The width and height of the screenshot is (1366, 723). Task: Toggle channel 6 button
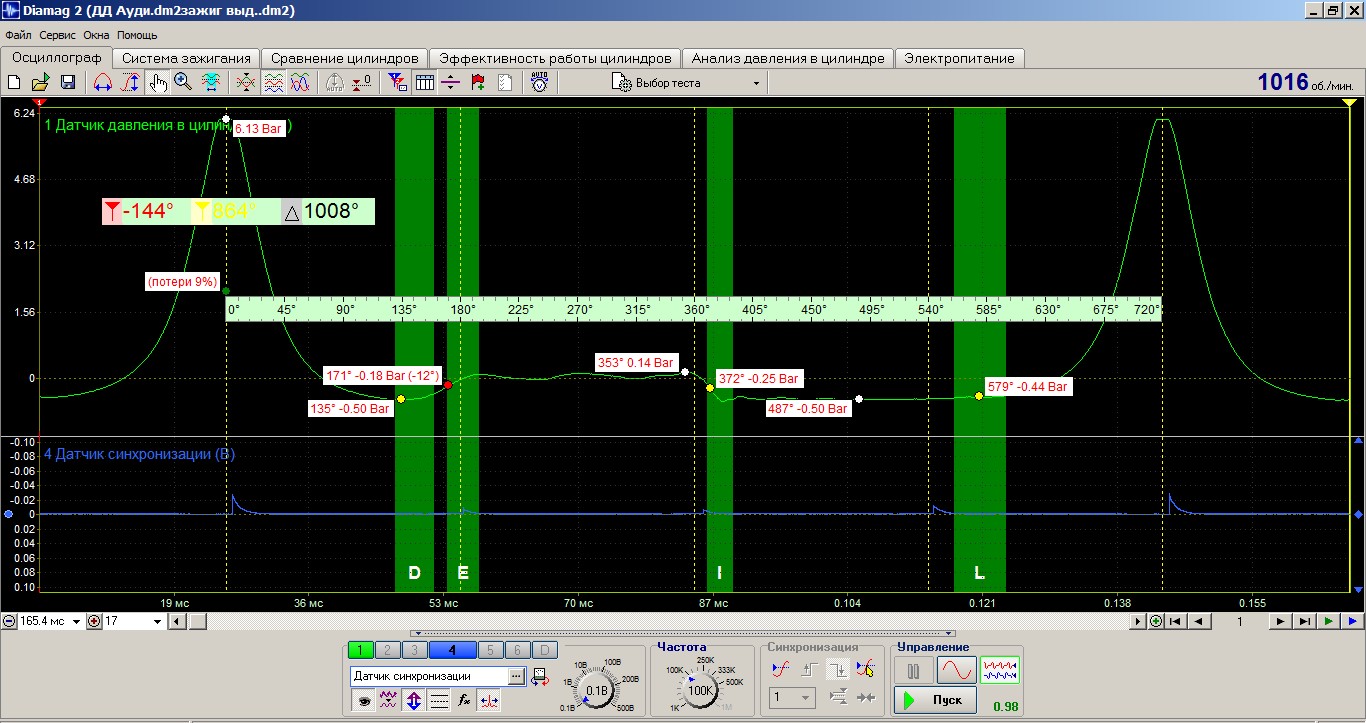click(x=517, y=650)
